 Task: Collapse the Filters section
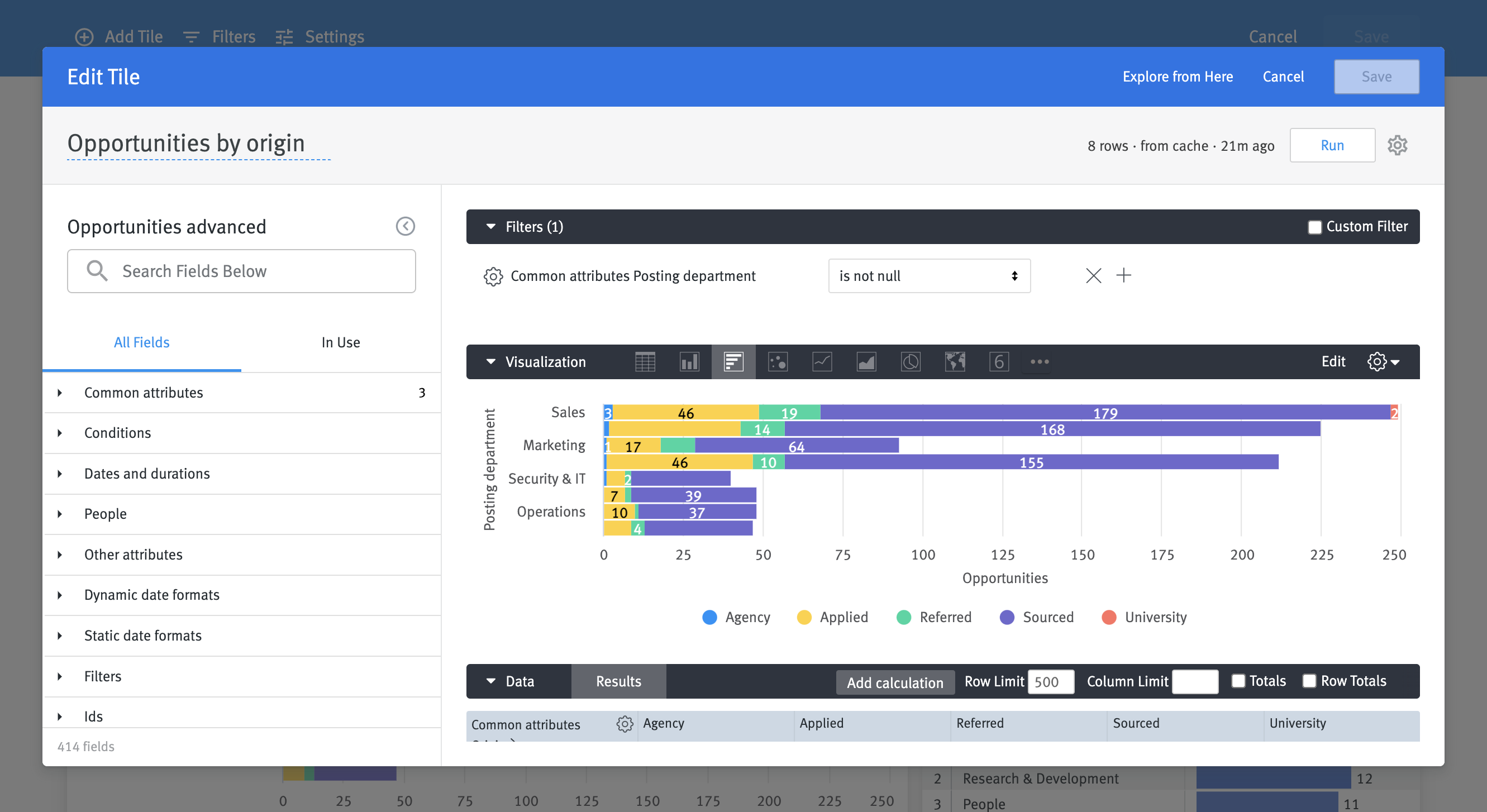(490, 227)
